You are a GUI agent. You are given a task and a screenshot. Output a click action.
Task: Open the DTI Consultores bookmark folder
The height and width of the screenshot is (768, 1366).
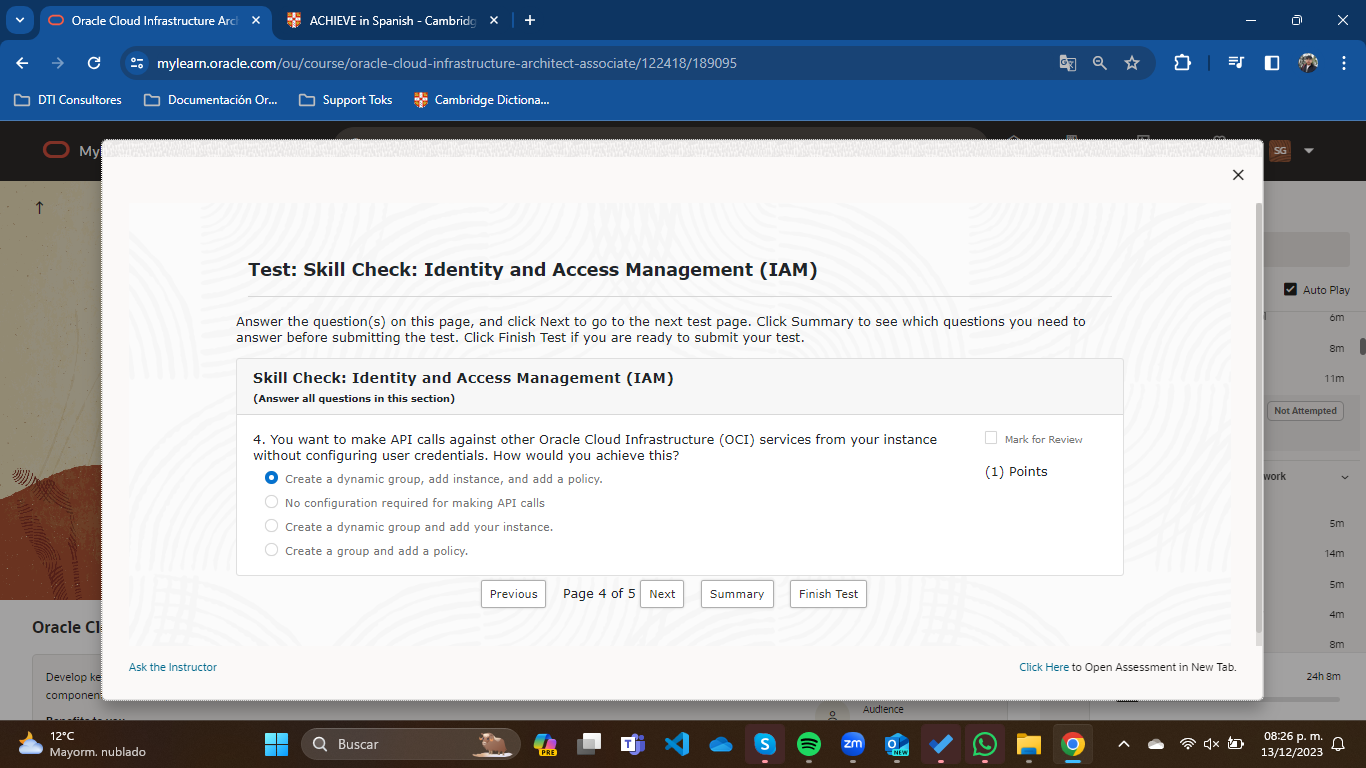[70, 100]
